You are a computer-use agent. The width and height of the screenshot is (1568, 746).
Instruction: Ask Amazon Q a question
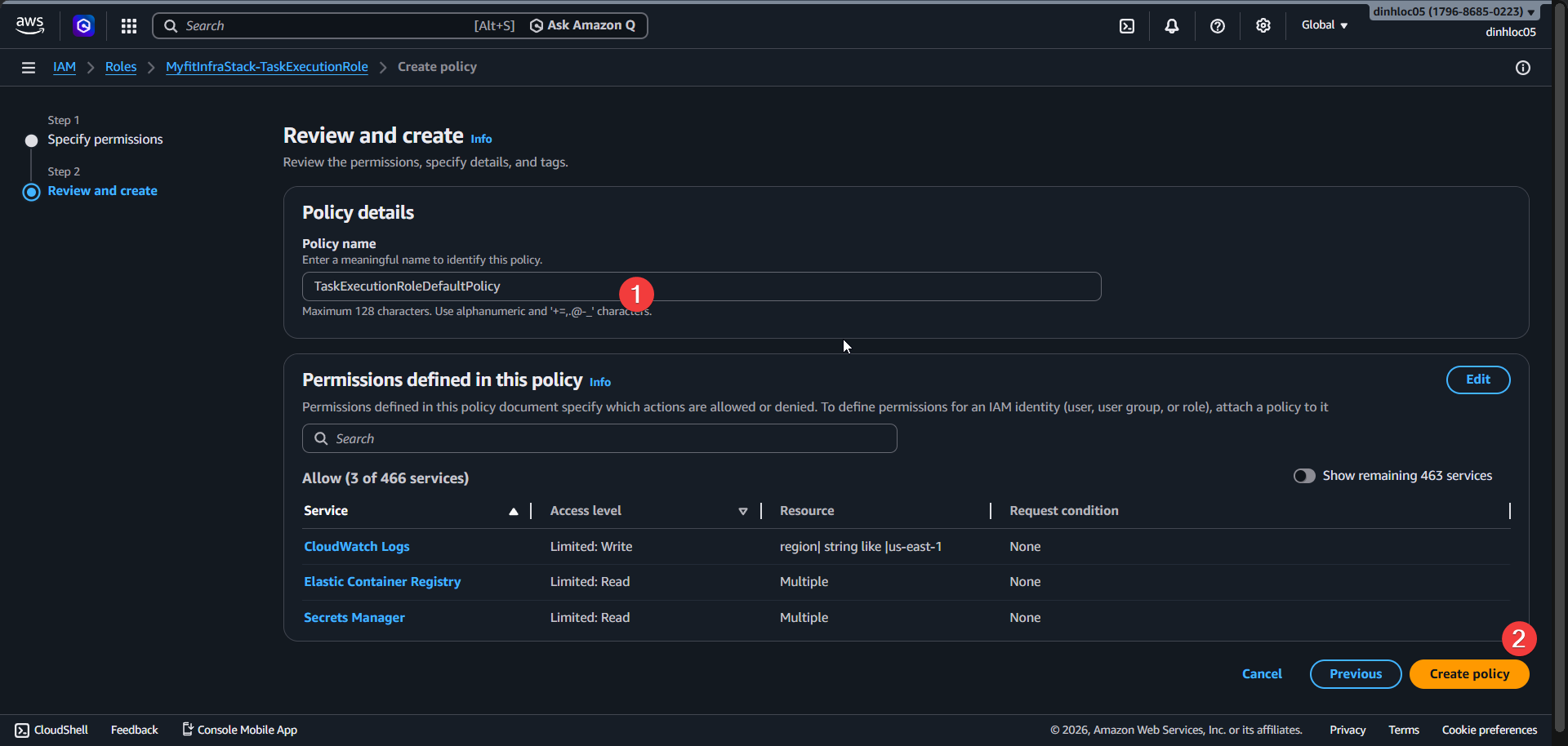pos(581,25)
